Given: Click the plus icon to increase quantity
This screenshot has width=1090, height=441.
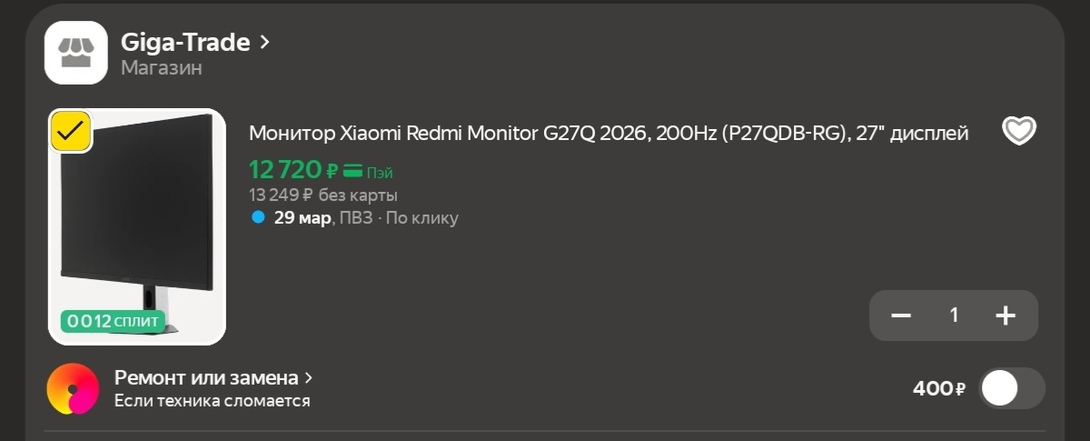Looking at the screenshot, I should (x=1005, y=316).
